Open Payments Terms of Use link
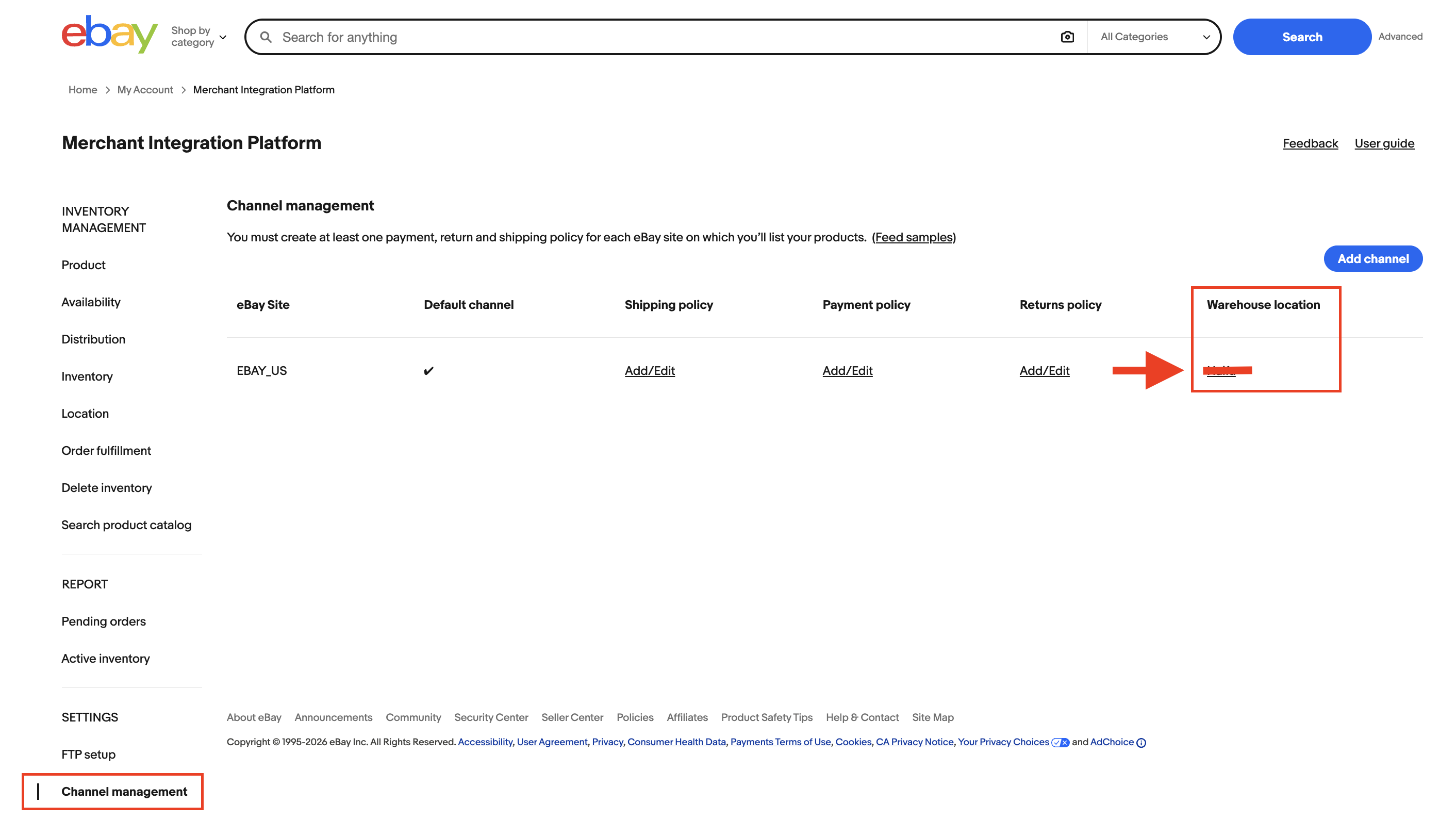The height and width of the screenshot is (820, 1456). click(x=780, y=742)
